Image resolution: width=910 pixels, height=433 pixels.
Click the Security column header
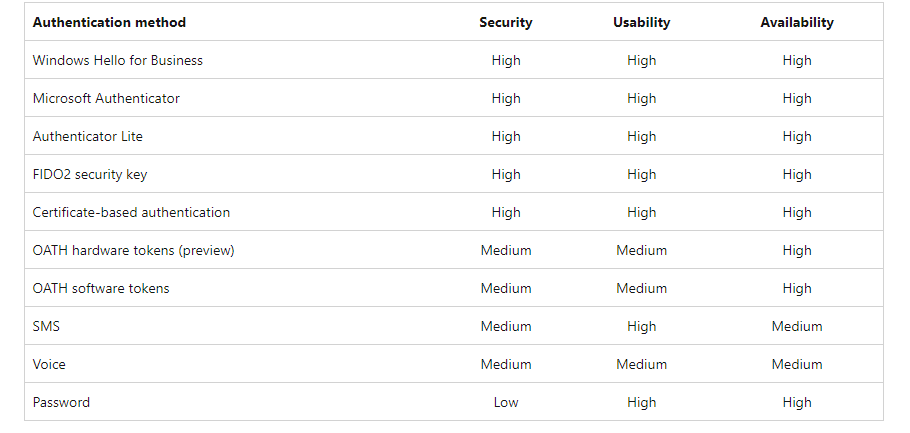(x=505, y=22)
